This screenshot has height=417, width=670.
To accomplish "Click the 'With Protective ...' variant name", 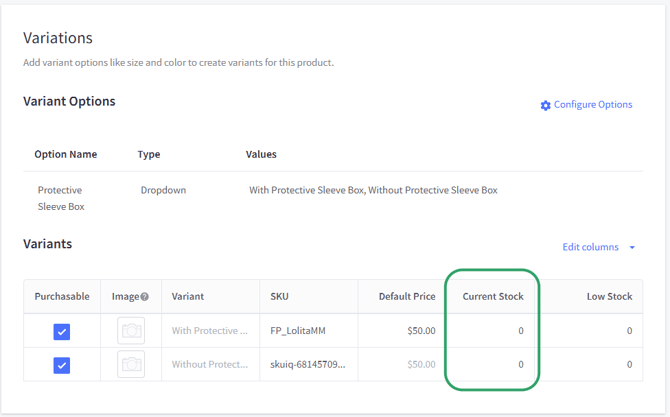I will [209, 331].
